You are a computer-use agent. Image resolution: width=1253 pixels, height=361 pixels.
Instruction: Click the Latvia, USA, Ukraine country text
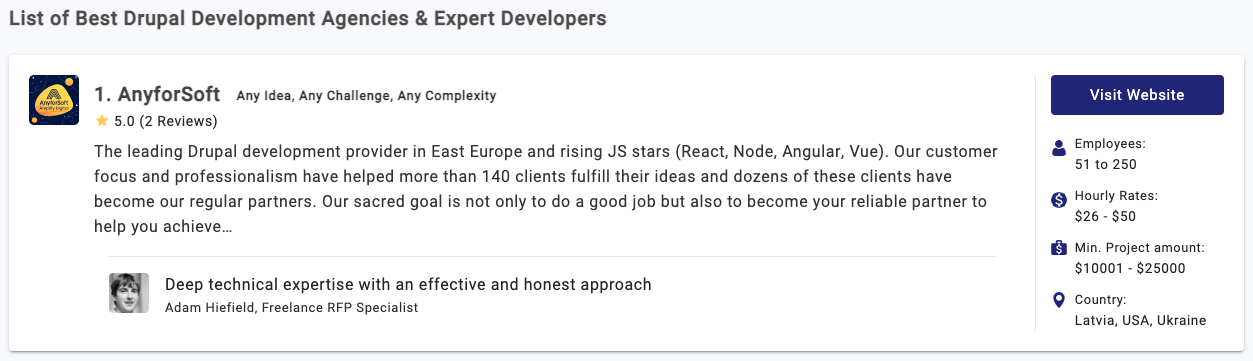pyautogui.click(x=1140, y=320)
